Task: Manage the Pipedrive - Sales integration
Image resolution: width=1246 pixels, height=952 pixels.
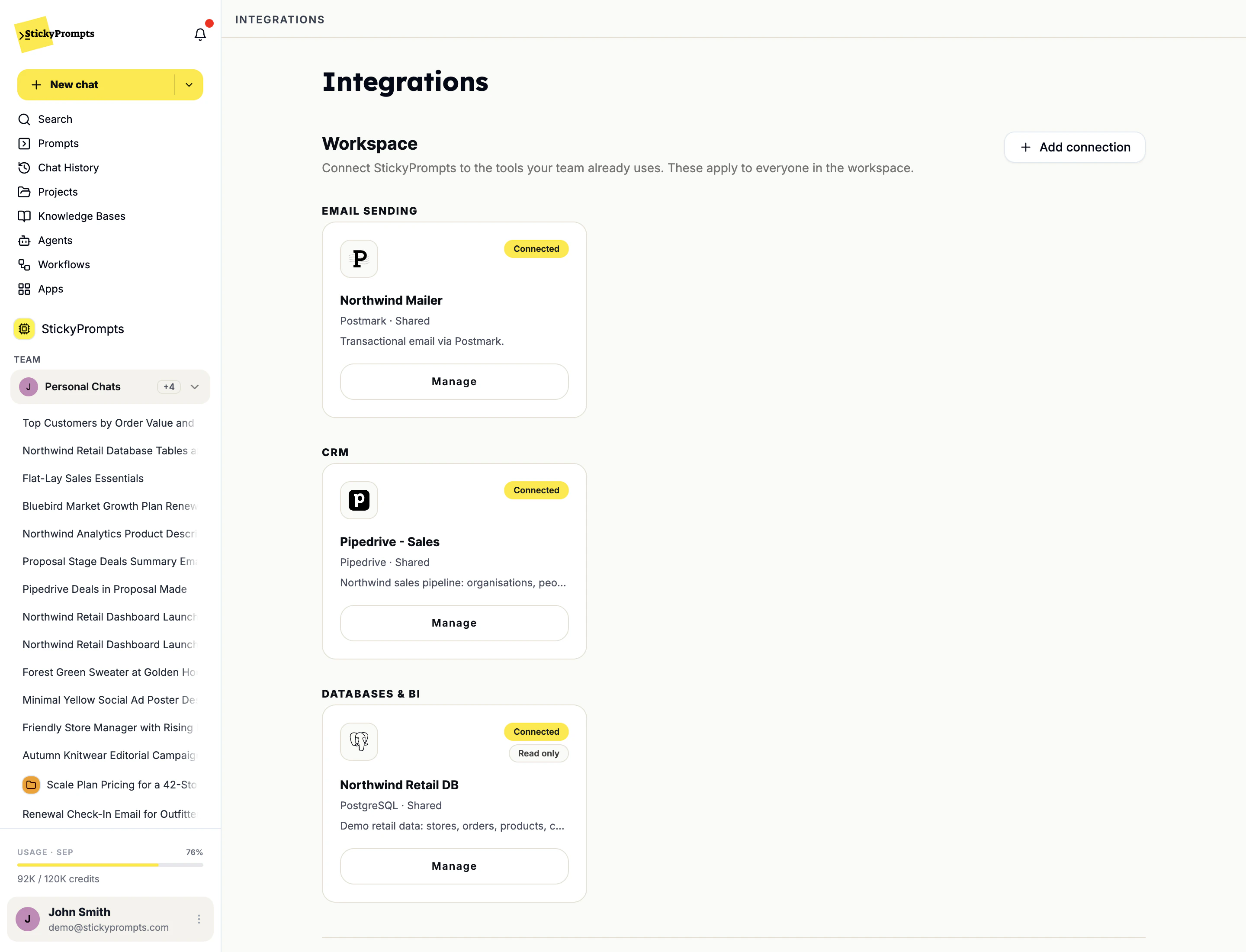Action: 454,623
